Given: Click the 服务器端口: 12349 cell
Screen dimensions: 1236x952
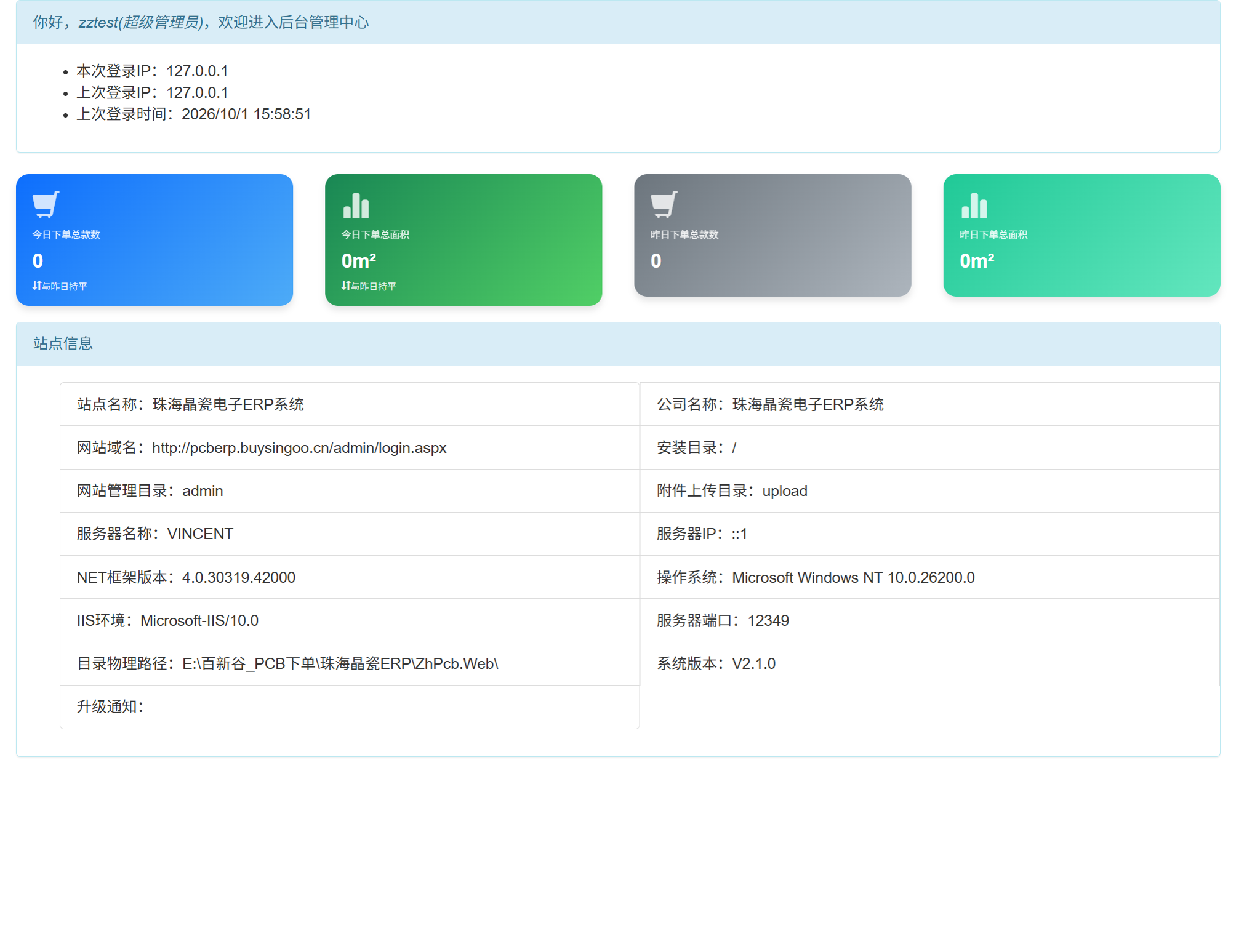Looking at the screenshot, I should pyautogui.click(x=929, y=620).
